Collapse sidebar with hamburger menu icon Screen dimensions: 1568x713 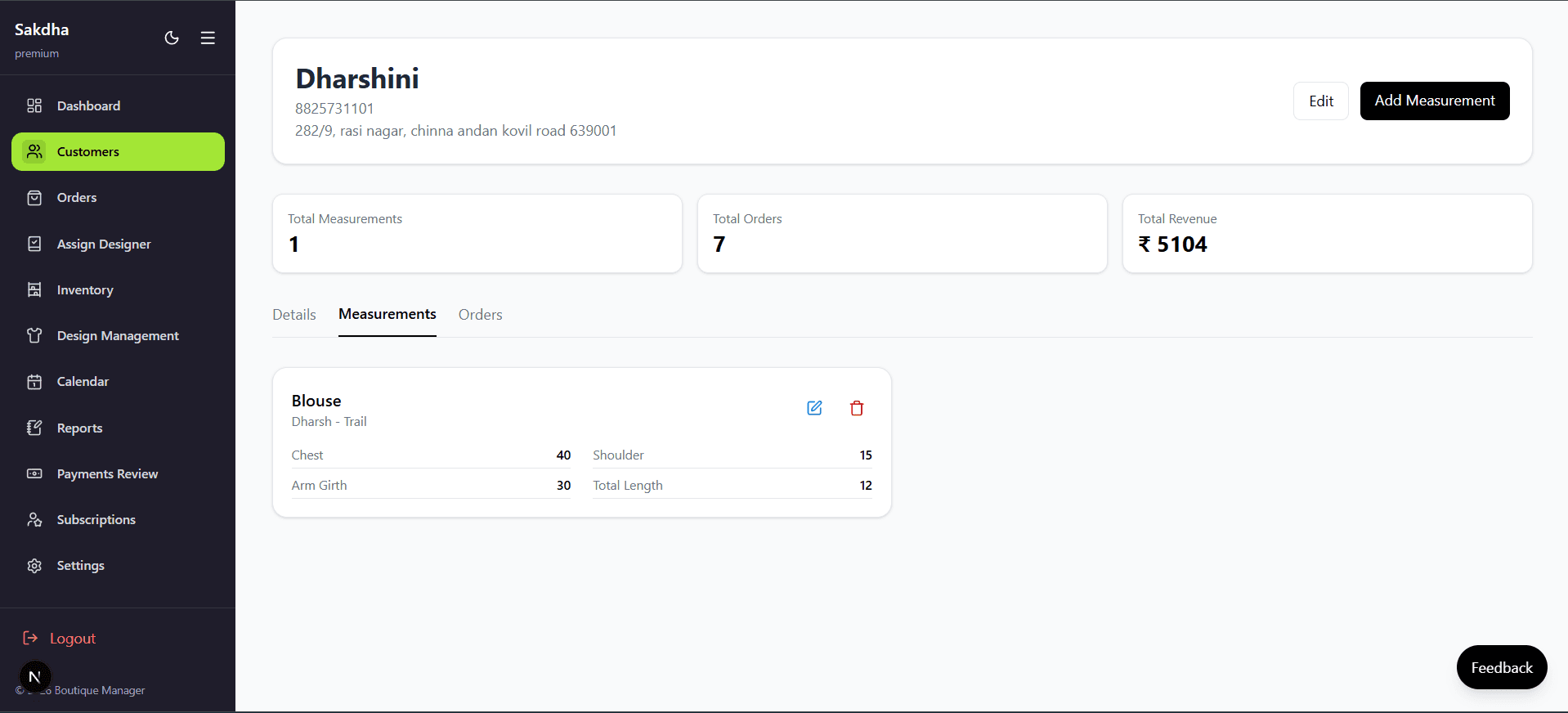click(208, 38)
